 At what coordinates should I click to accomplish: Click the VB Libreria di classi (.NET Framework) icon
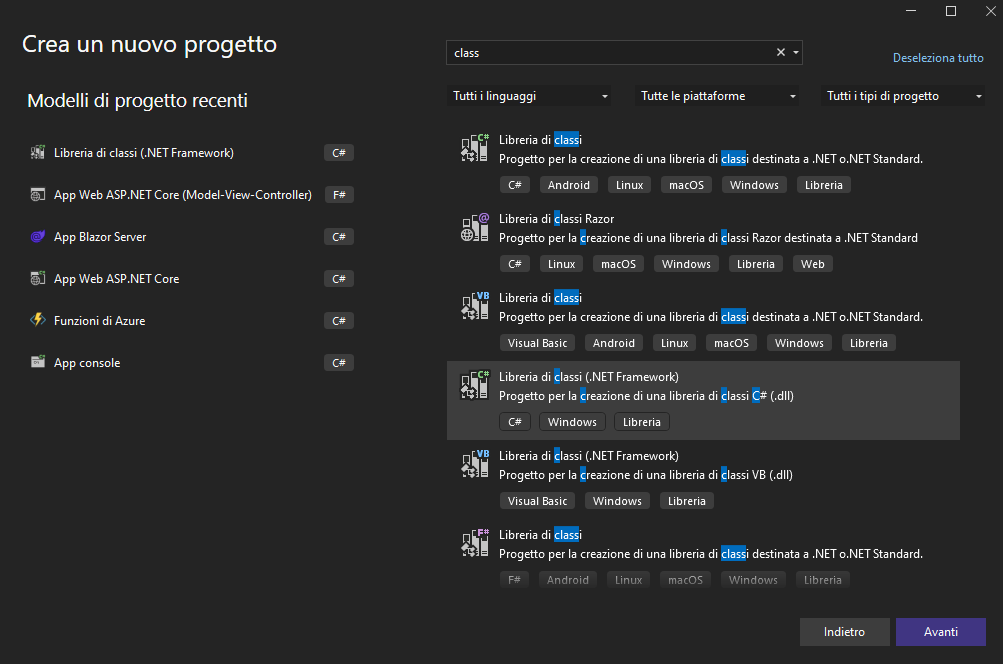click(x=475, y=464)
